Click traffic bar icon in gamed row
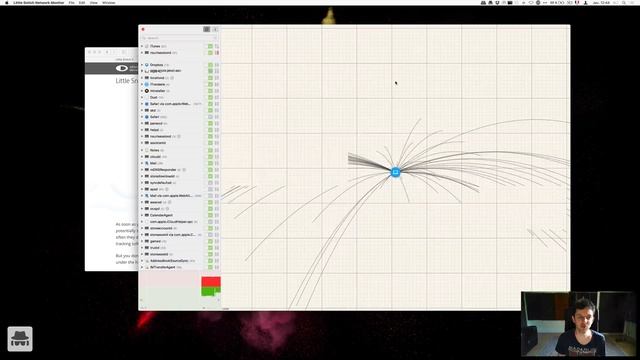640x360 pixels. [x=217, y=241]
